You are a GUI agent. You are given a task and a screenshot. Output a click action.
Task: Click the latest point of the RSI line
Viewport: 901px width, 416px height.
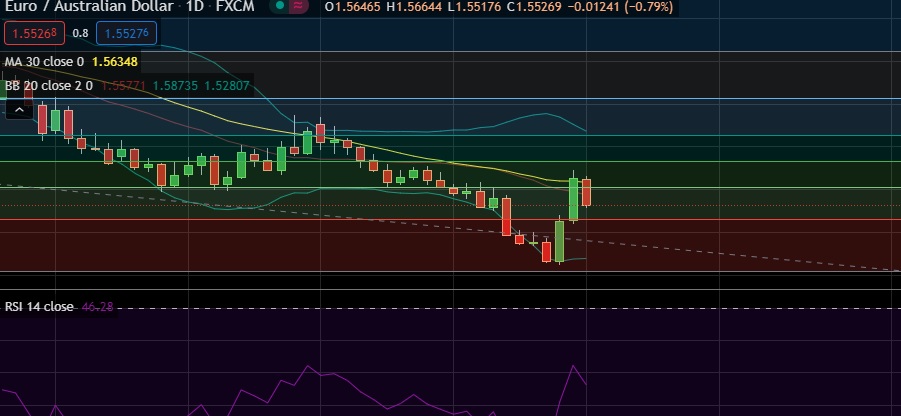point(586,384)
